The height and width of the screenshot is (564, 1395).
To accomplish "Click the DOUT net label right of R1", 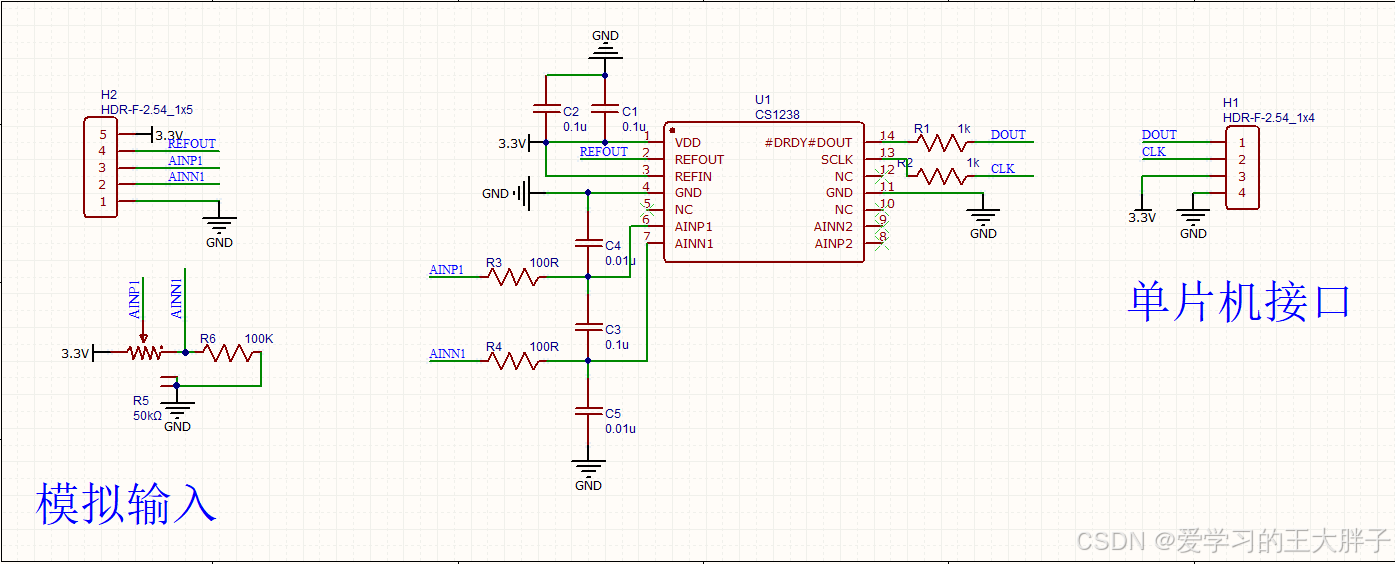I will (x=1008, y=135).
